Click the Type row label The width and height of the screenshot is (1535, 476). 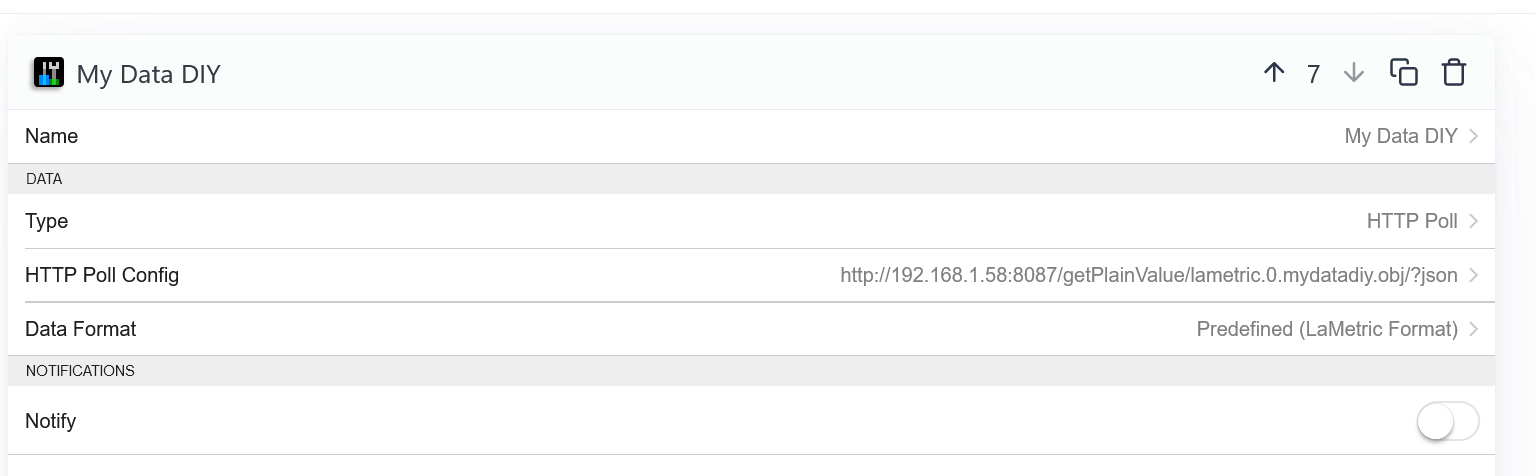46,221
